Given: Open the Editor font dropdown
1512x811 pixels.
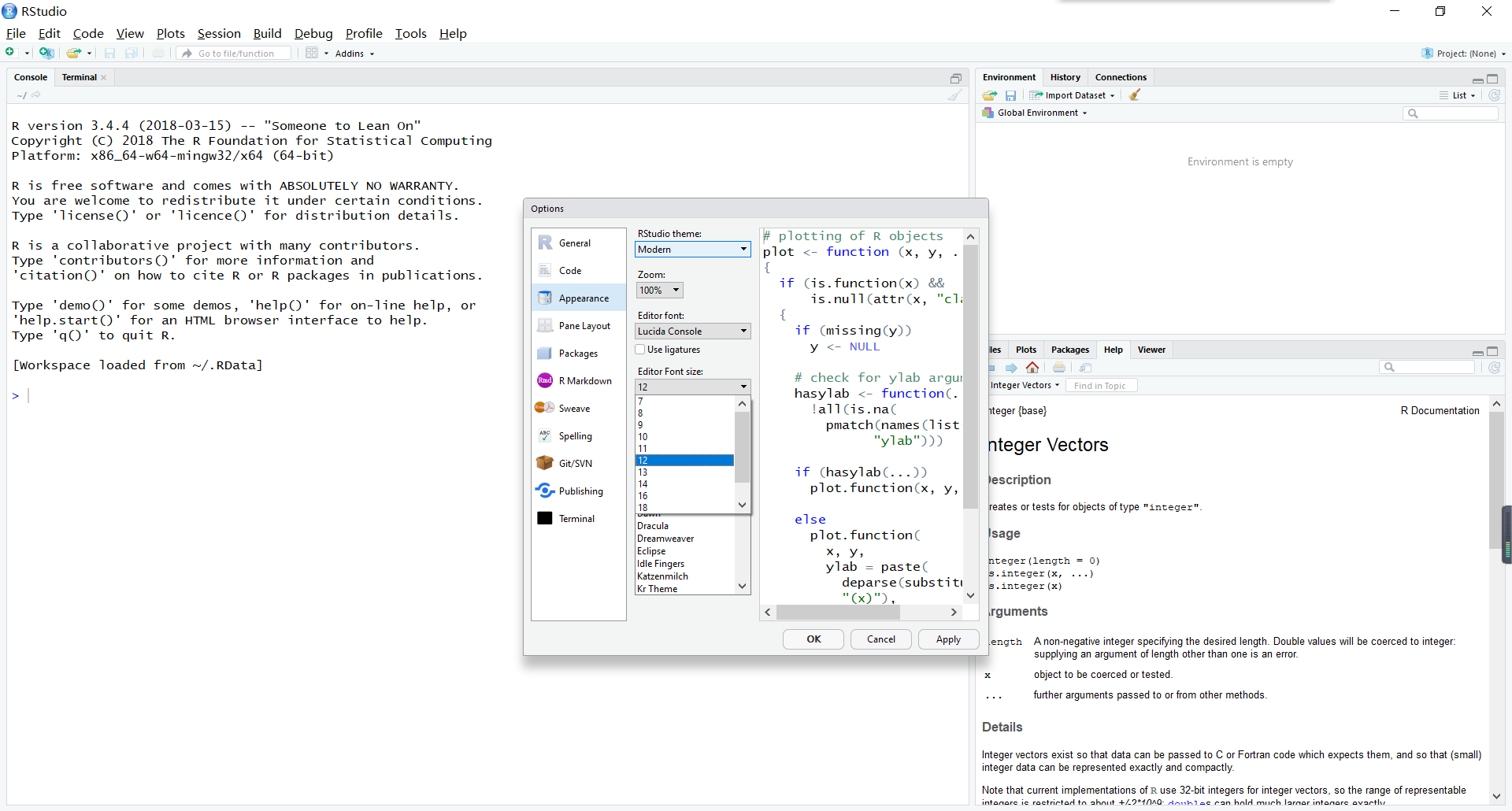Looking at the screenshot, I should click(x=693, y=331).
